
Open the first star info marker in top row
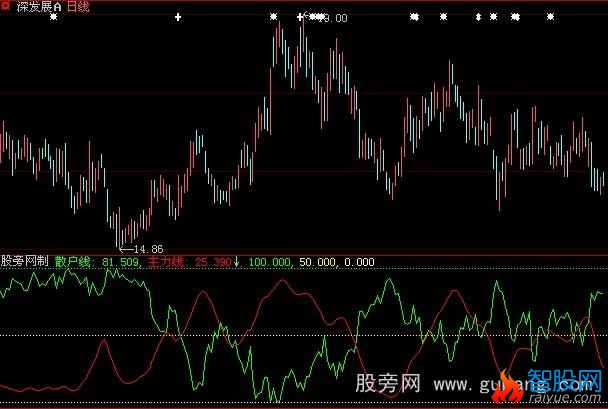(x=54, y=17)
